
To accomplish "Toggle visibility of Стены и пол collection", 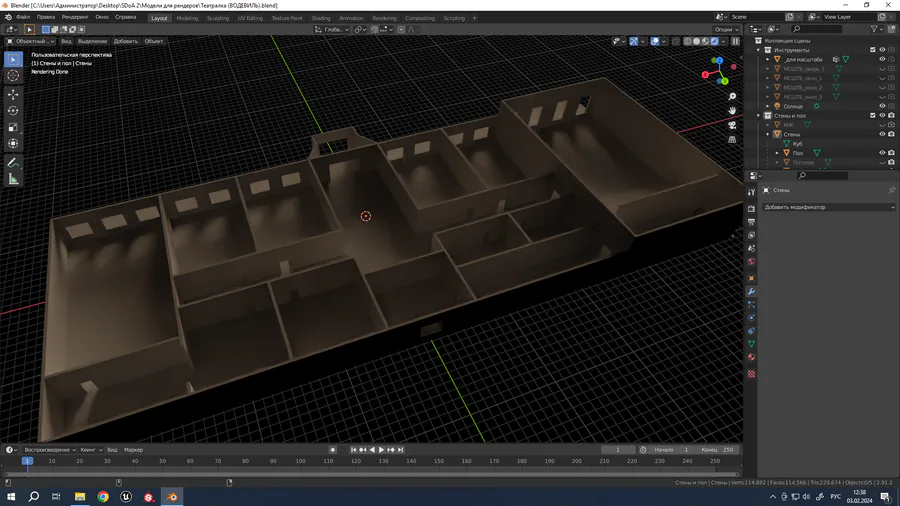I will pyautogui.click(x=882, y=116).
